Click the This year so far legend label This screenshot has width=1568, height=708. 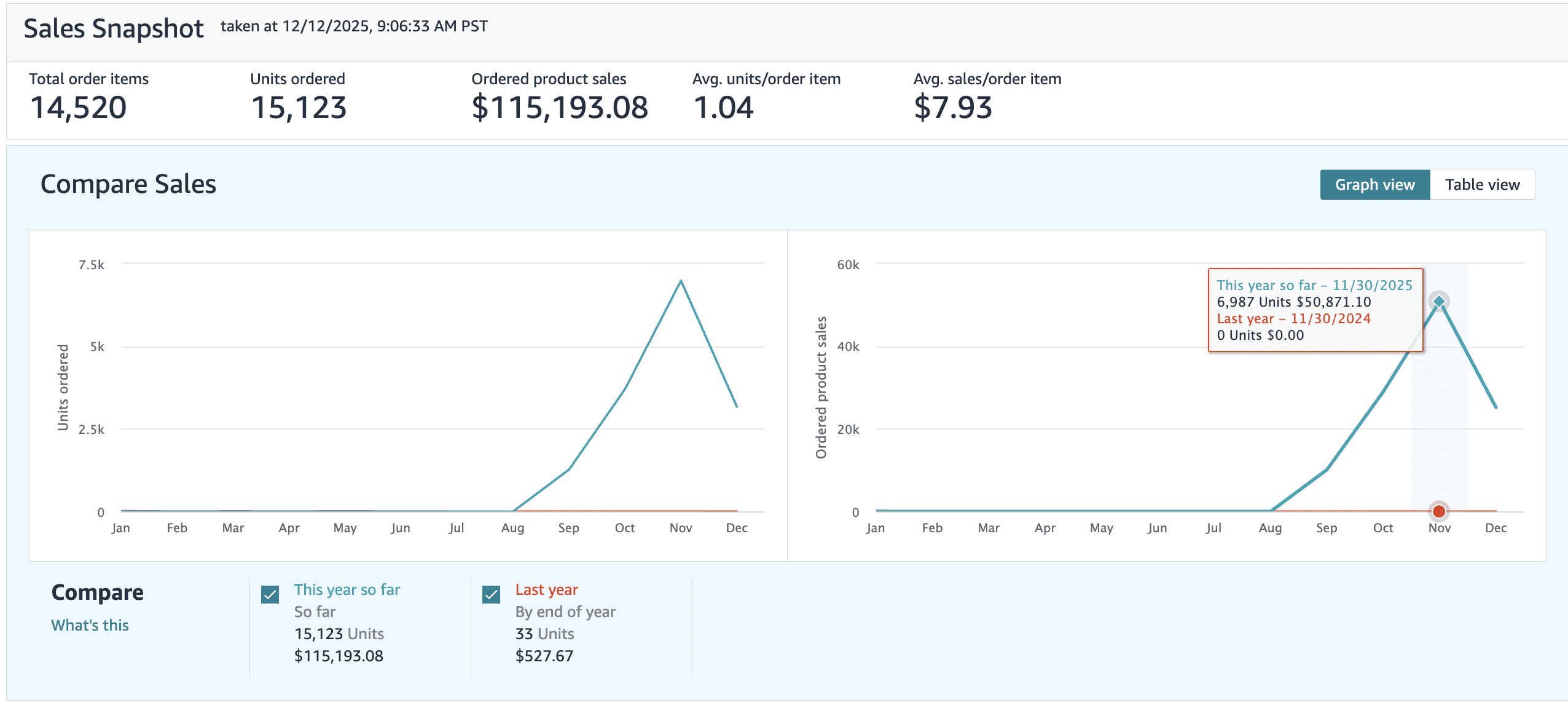tap(347, 590)
